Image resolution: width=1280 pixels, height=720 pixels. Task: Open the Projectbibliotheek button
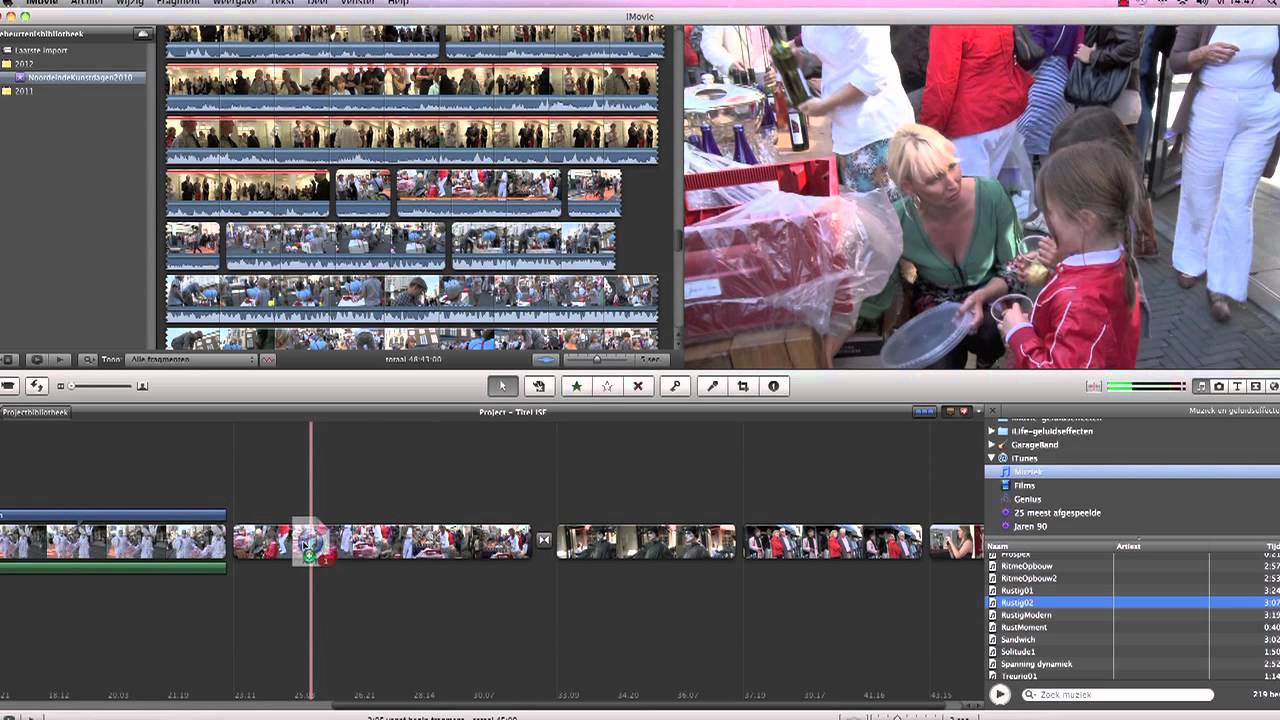[35, 412]
